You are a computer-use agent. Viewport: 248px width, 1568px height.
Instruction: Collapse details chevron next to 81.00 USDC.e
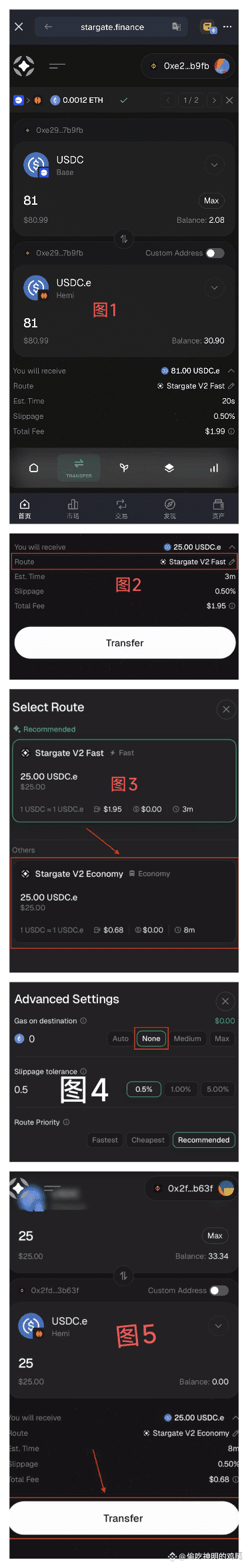pos(231,371)
